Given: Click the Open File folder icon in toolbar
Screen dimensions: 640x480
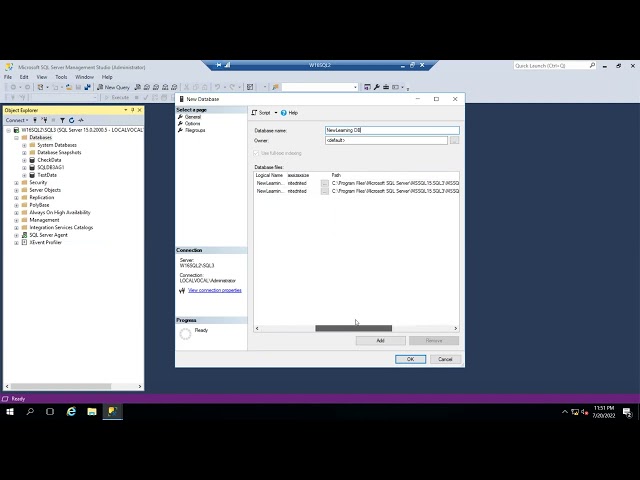Looking at the screenshot, I should point(69,87).
